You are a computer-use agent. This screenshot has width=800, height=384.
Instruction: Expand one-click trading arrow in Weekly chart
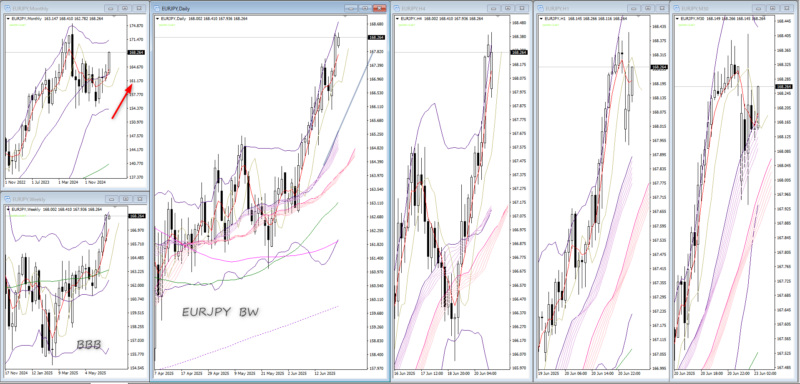click(x=8, y=209)
